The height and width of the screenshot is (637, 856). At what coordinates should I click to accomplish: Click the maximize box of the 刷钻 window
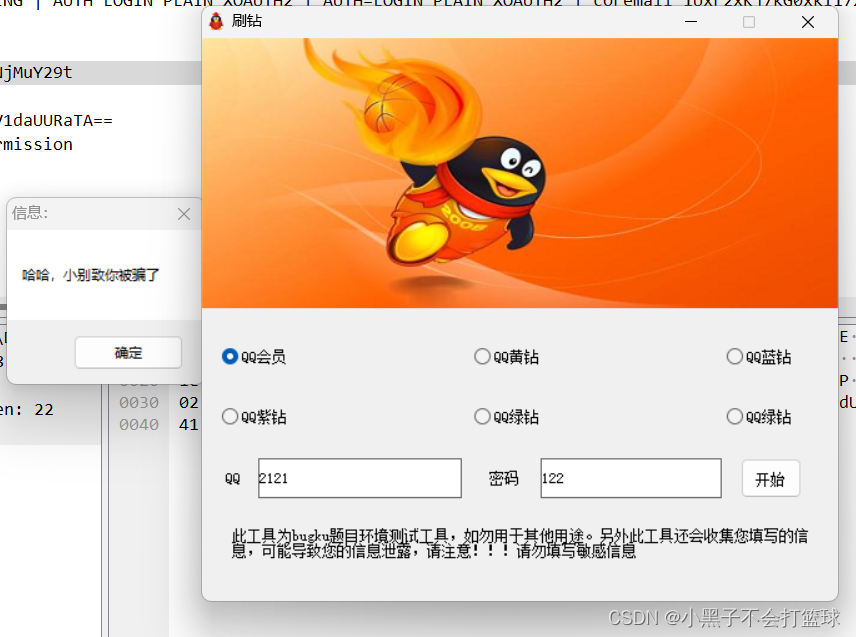[749, 22]
